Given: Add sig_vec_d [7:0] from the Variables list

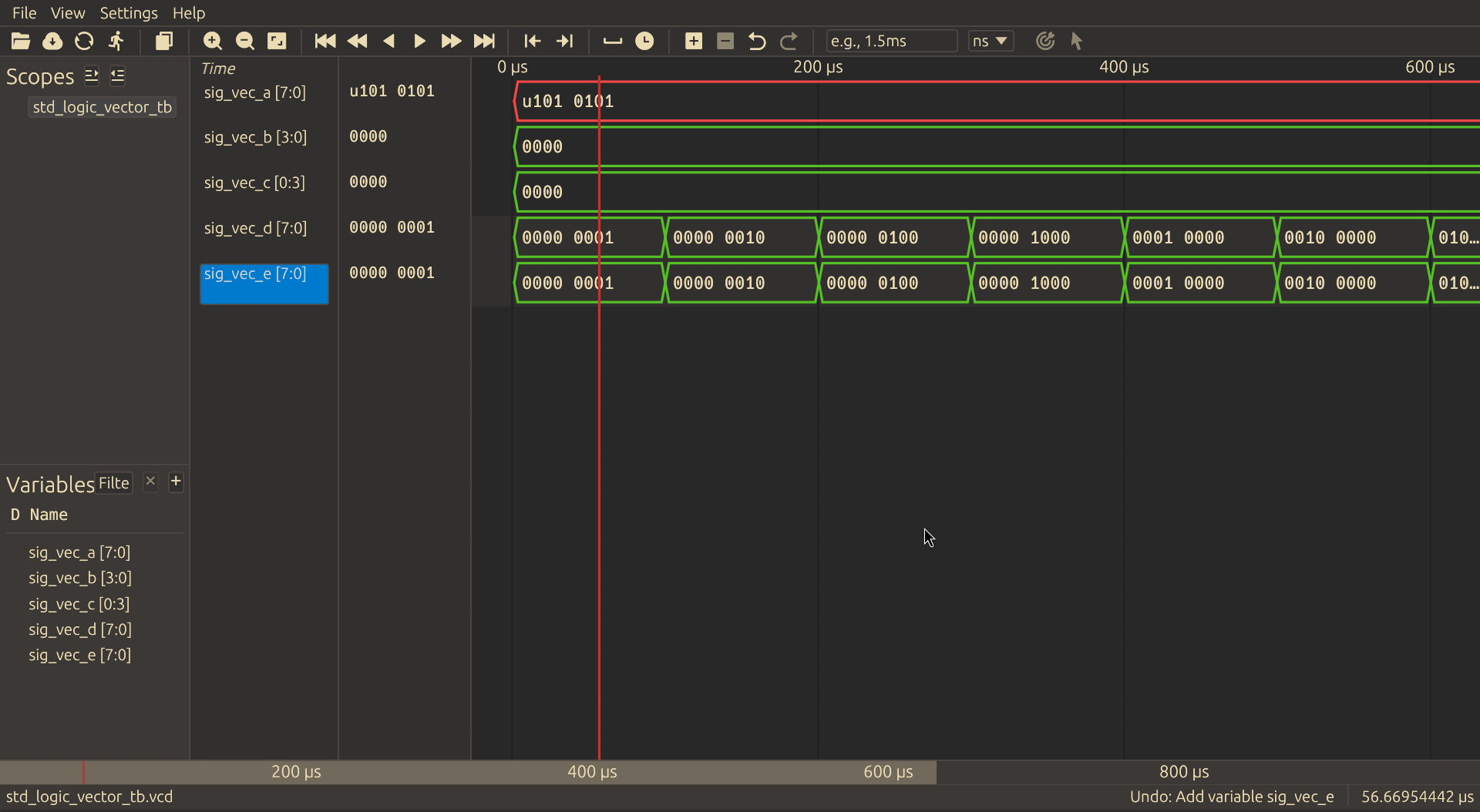Looking at the screenshot, I should tap(80, 629).
